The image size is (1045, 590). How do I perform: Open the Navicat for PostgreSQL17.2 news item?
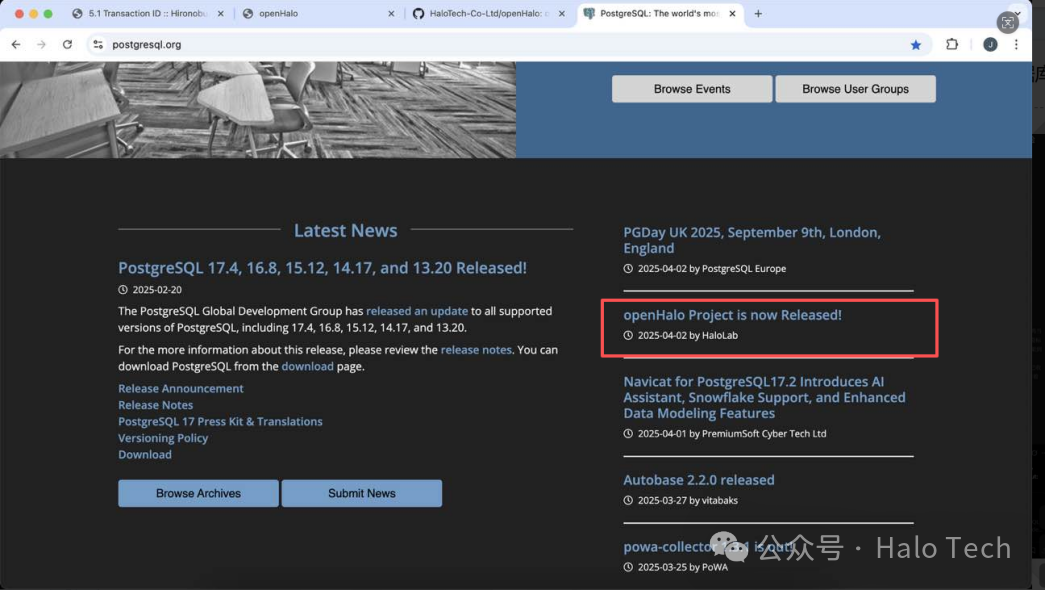(764, 397)
